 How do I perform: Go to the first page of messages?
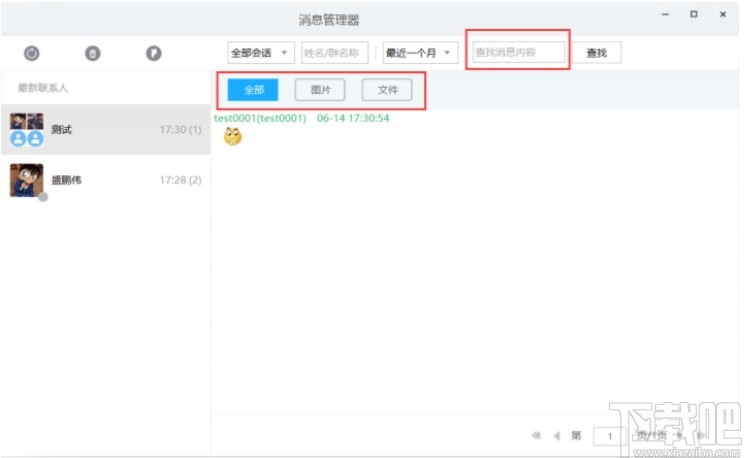(536, 435)
